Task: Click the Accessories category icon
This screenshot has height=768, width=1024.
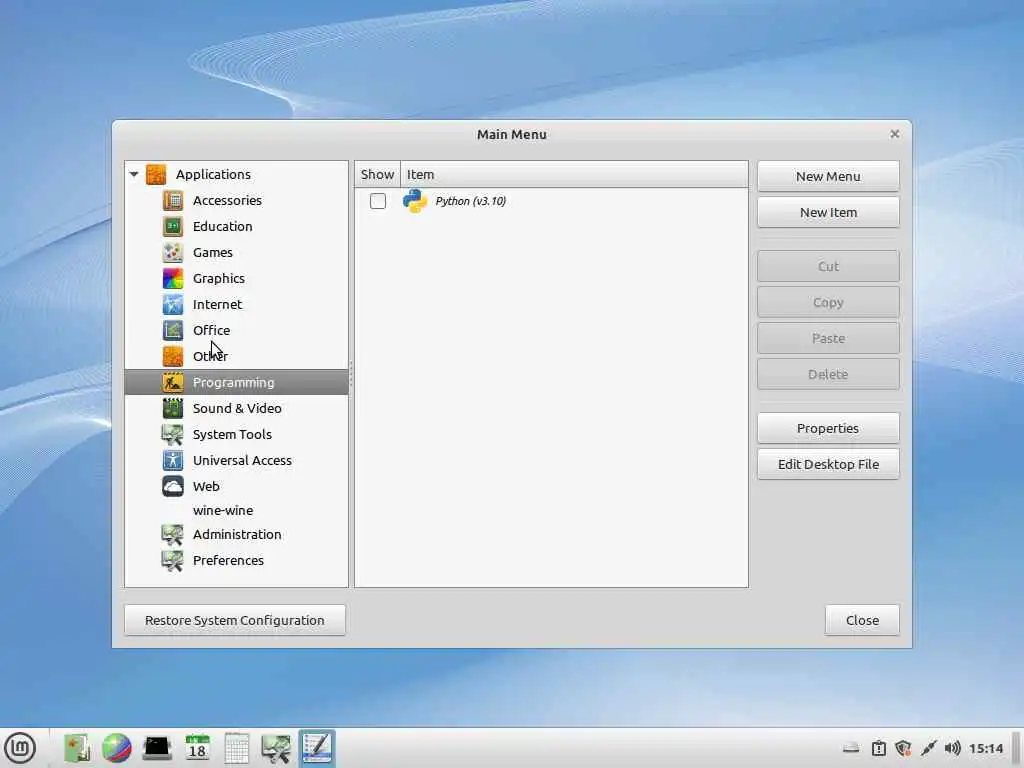Action: 172,200
